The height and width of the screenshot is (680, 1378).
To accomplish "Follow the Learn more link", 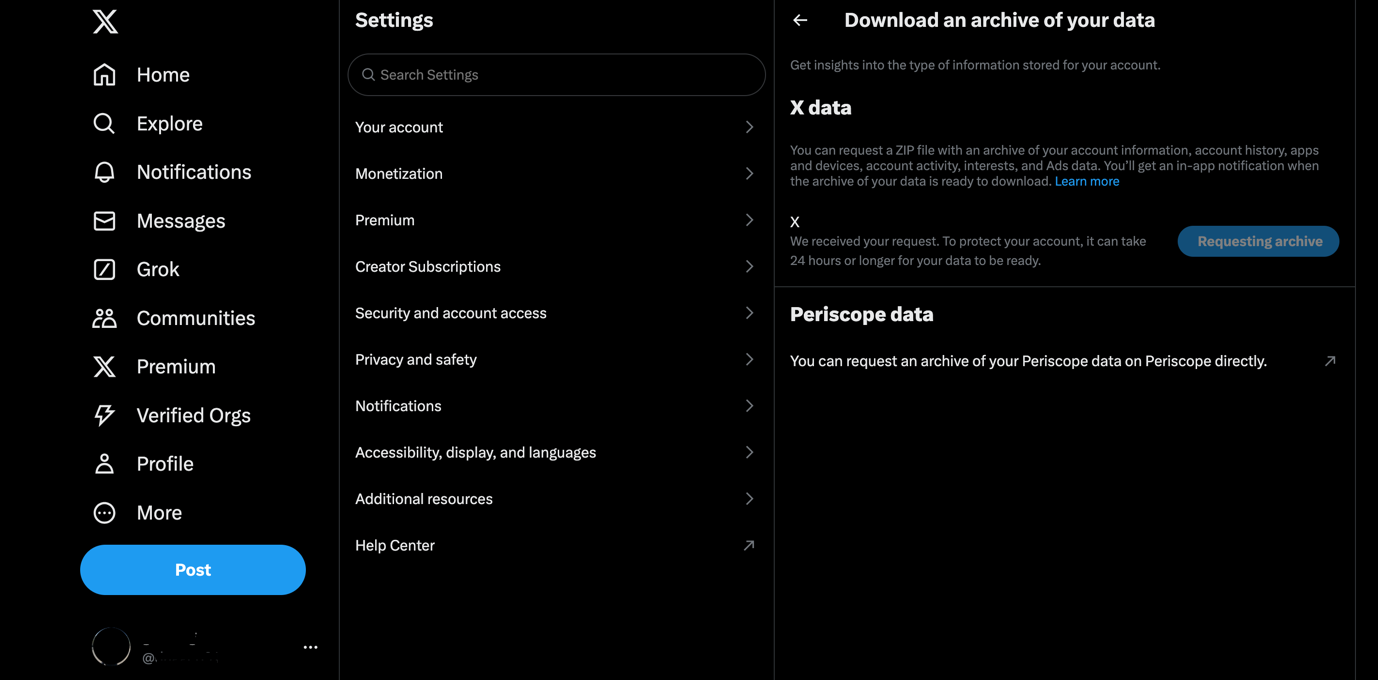I will 1087,182.
